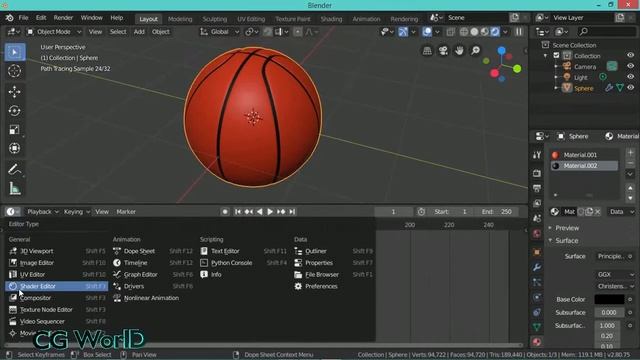Toggle visibility of Camera object
Viewport: 640px width, 360px height.
[631, 66]
